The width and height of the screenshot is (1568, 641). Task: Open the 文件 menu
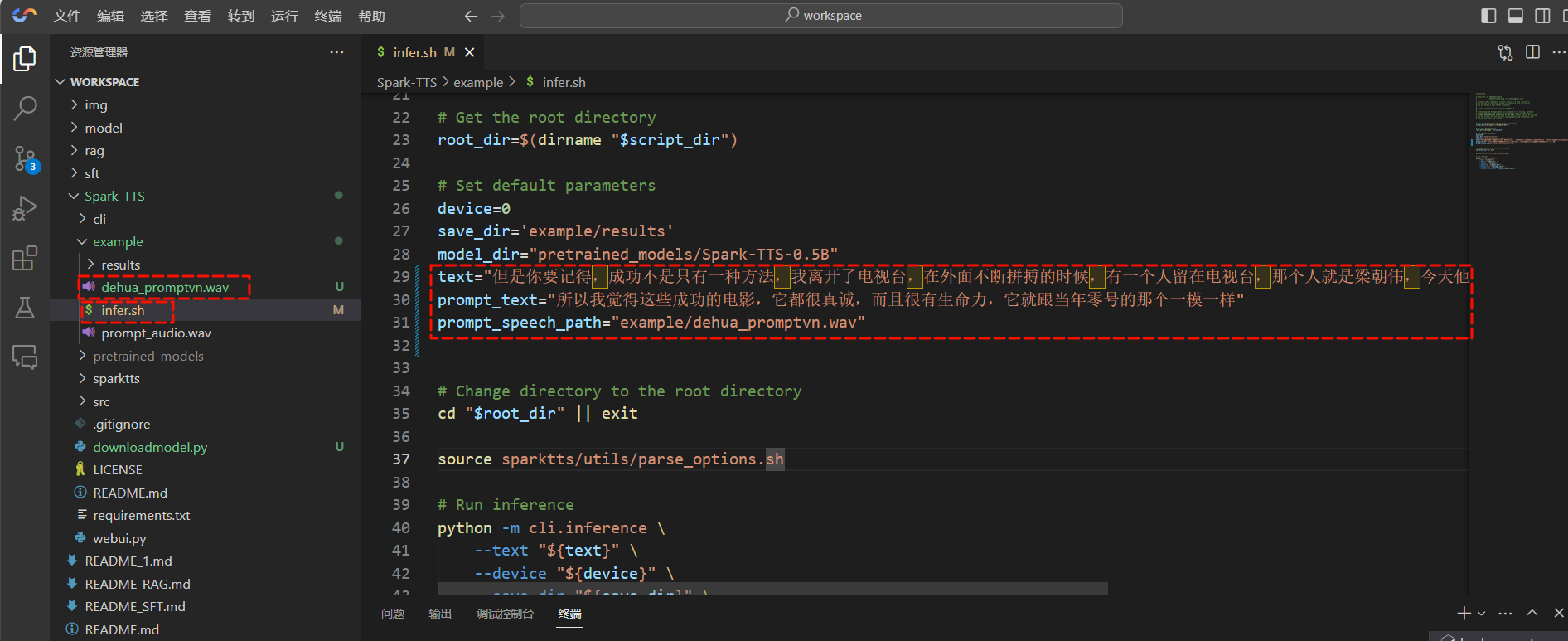coord(67,16)
